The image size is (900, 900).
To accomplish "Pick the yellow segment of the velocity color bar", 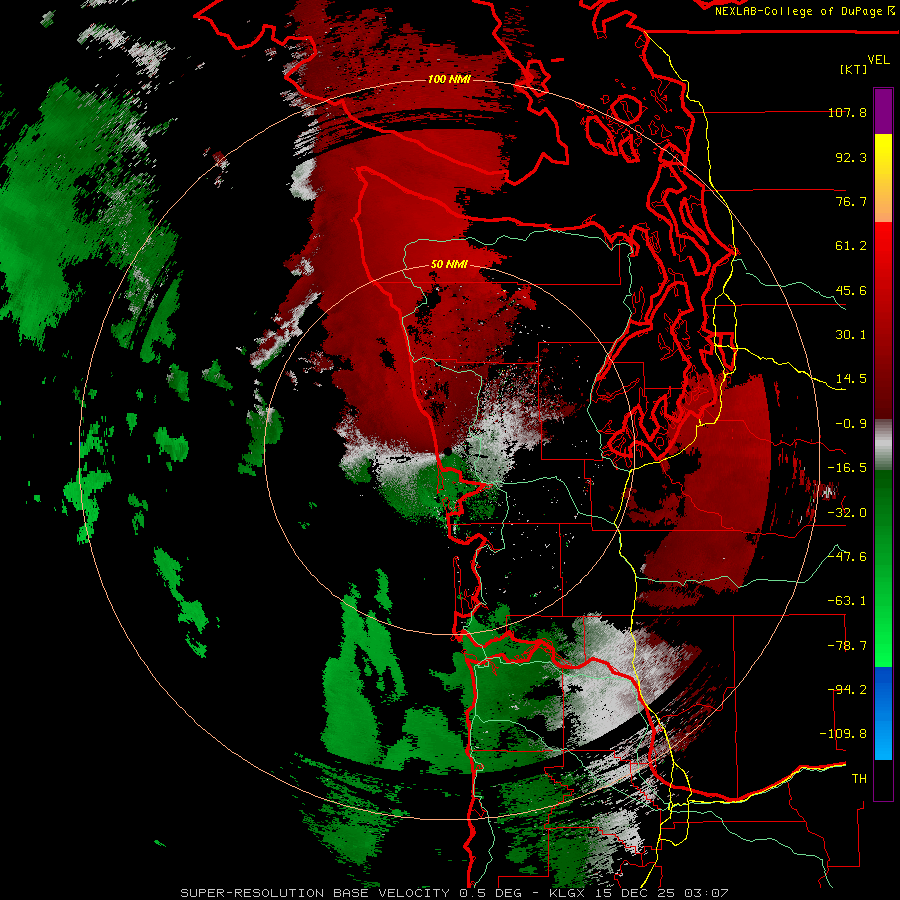I will coord(883,155).
